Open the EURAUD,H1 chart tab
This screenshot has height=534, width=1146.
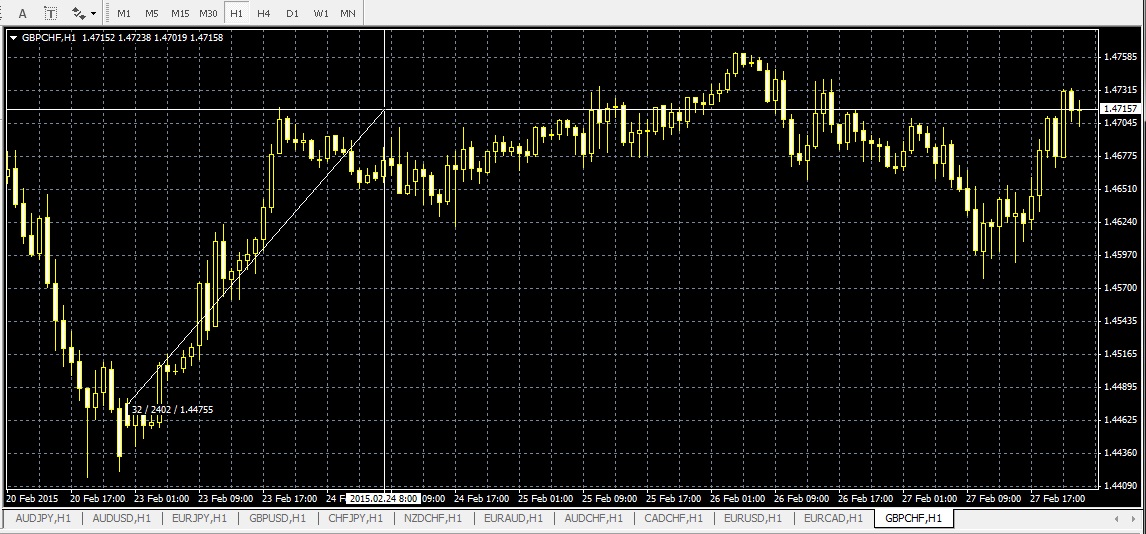pyautogui.click(x=513, y=518)
